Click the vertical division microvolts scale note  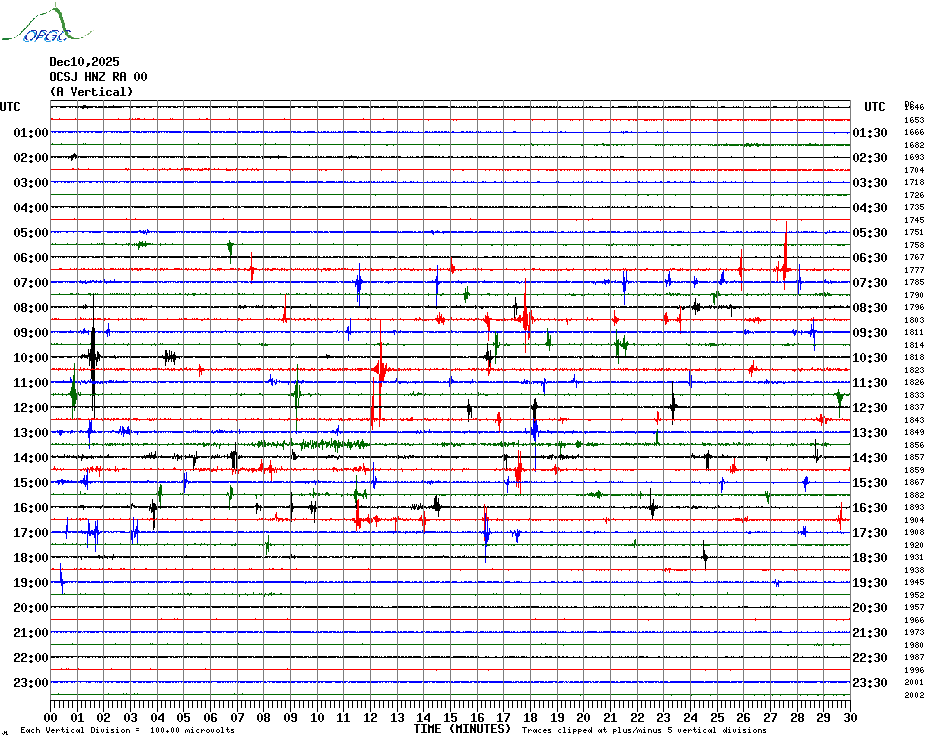coord(127,730)
